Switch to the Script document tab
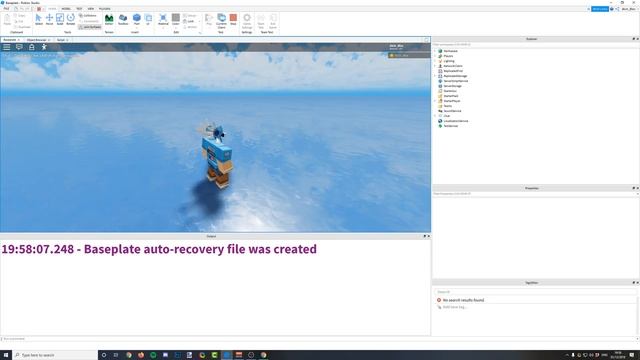Viewport: 640px width, 360px height. tap(61, 40)
